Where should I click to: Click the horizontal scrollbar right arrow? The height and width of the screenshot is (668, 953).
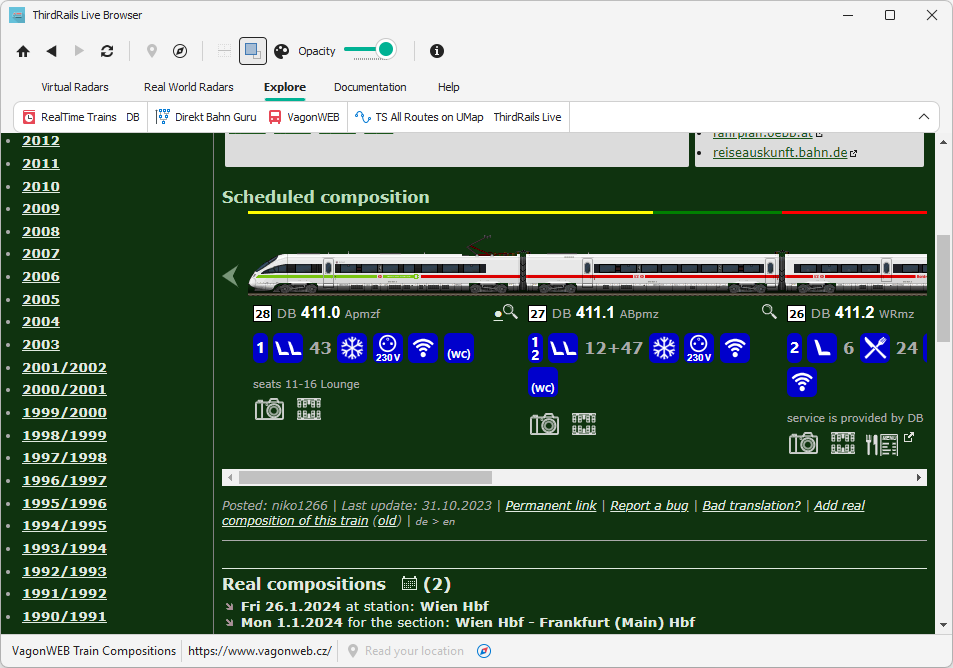(x=919, y=478)
